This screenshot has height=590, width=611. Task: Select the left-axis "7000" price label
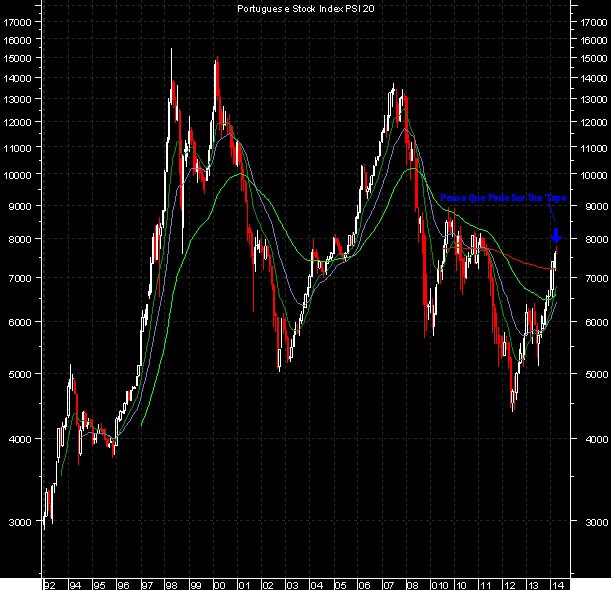point(20,278)
